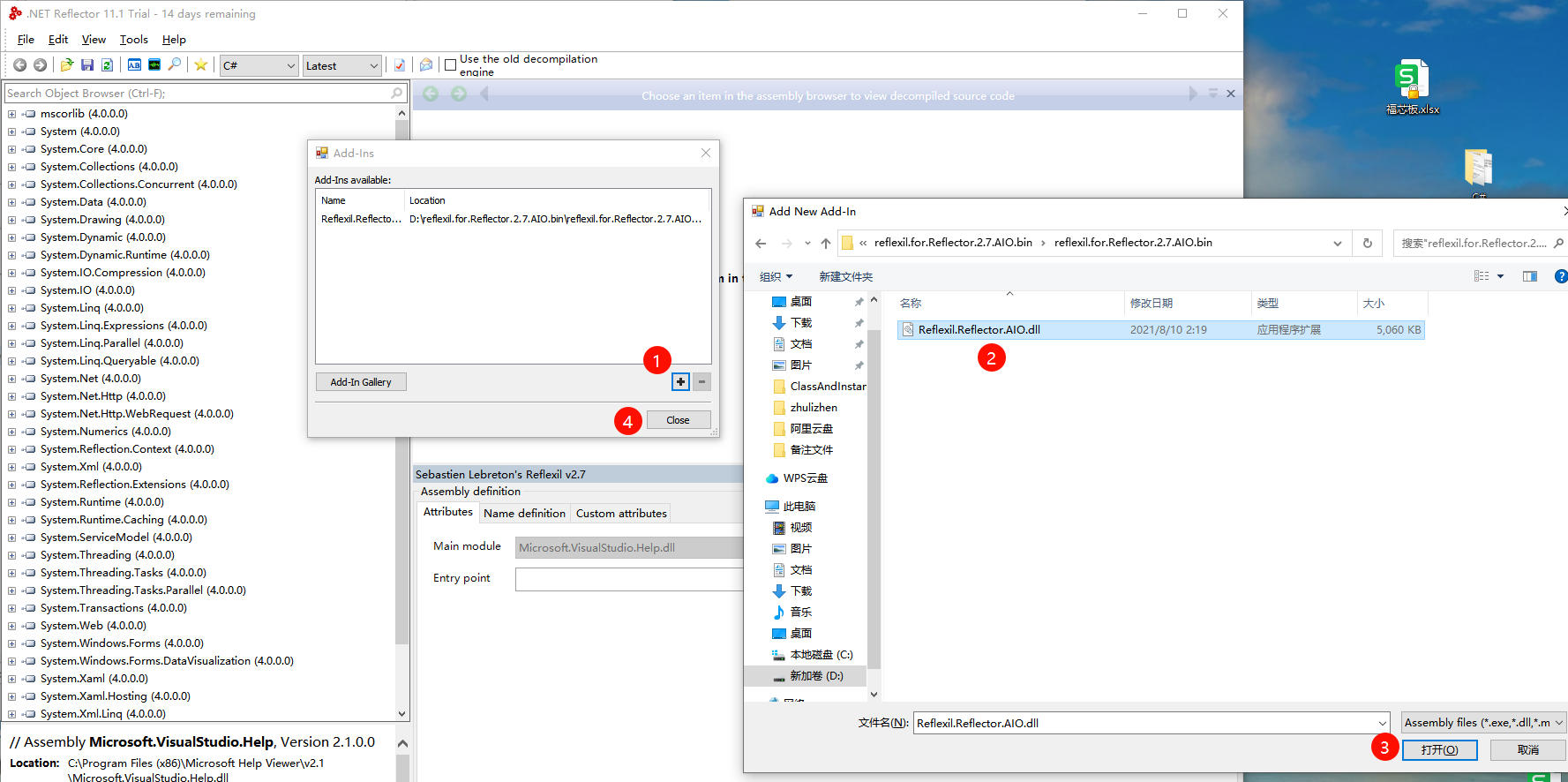
Task: Click the Refresh assemblies toolbar icon
Action: point(107,65)
